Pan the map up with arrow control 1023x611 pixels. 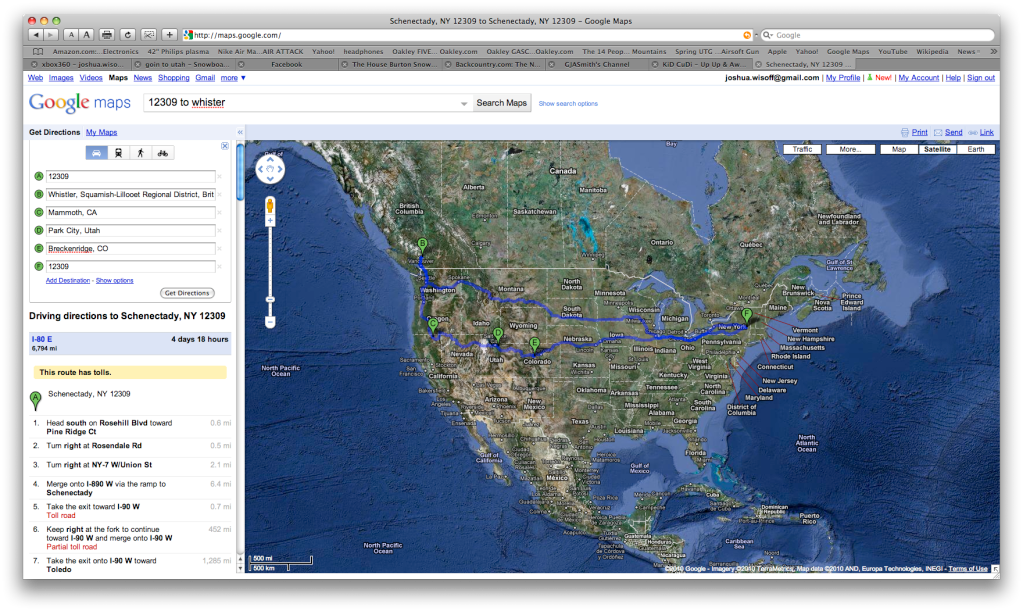pyautogui.click(x=270, y=159)
